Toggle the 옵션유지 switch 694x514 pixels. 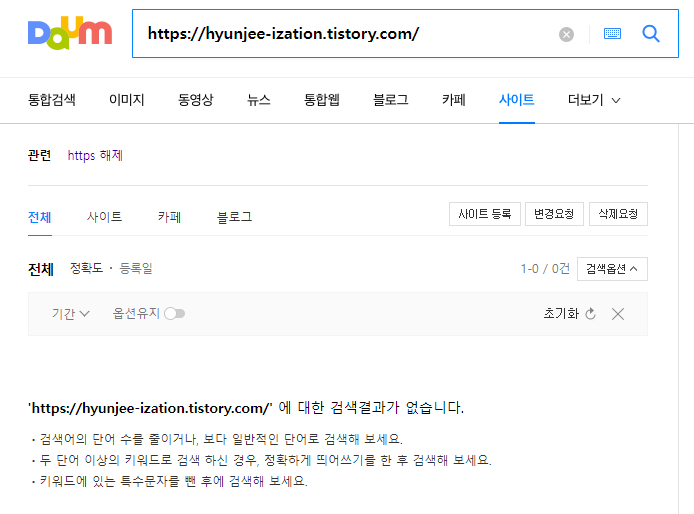[174, 314]
